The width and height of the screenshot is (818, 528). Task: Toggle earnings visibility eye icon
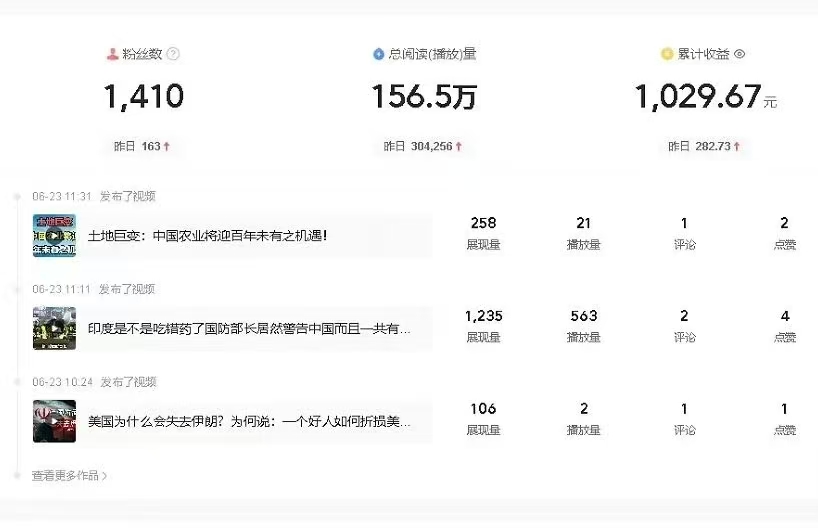pyautogui.click(x=739, y=54)
